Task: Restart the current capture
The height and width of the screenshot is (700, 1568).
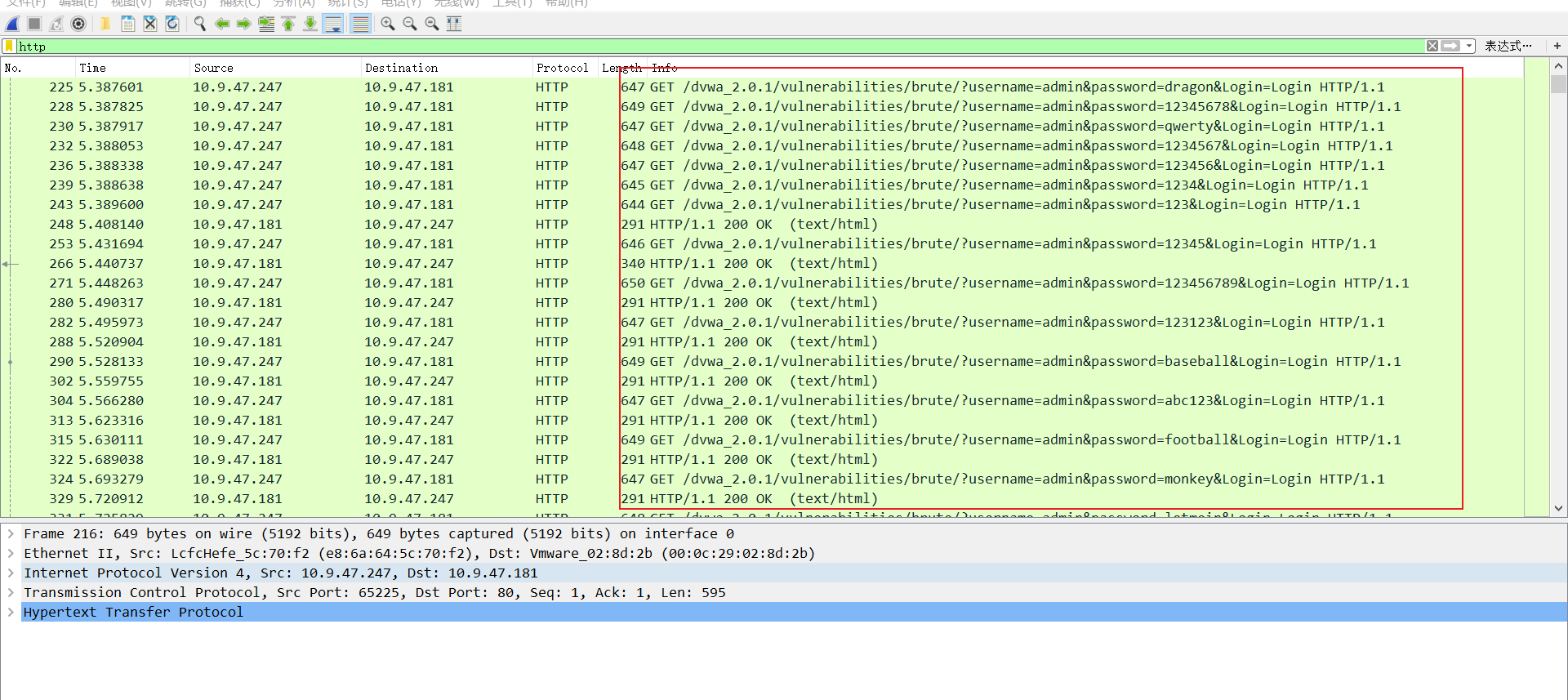Action: [56, 24]
